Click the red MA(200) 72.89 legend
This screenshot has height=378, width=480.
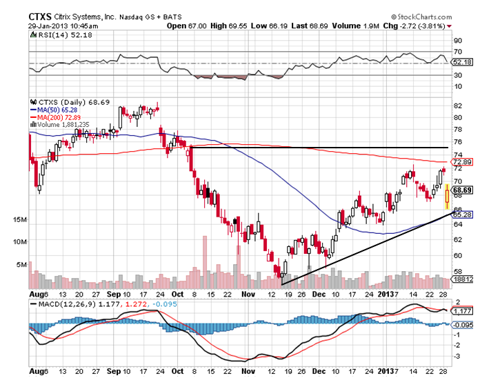click(55, 117)
